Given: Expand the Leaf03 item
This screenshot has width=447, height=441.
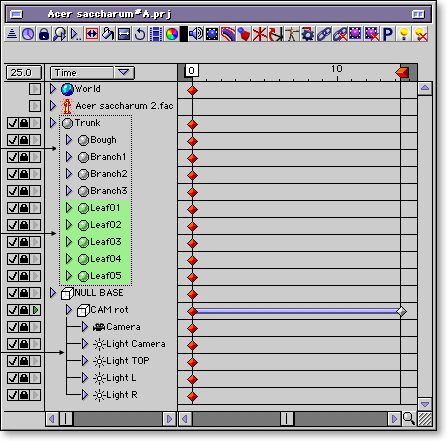Looking at the screenshot, I should coord(69,242).
